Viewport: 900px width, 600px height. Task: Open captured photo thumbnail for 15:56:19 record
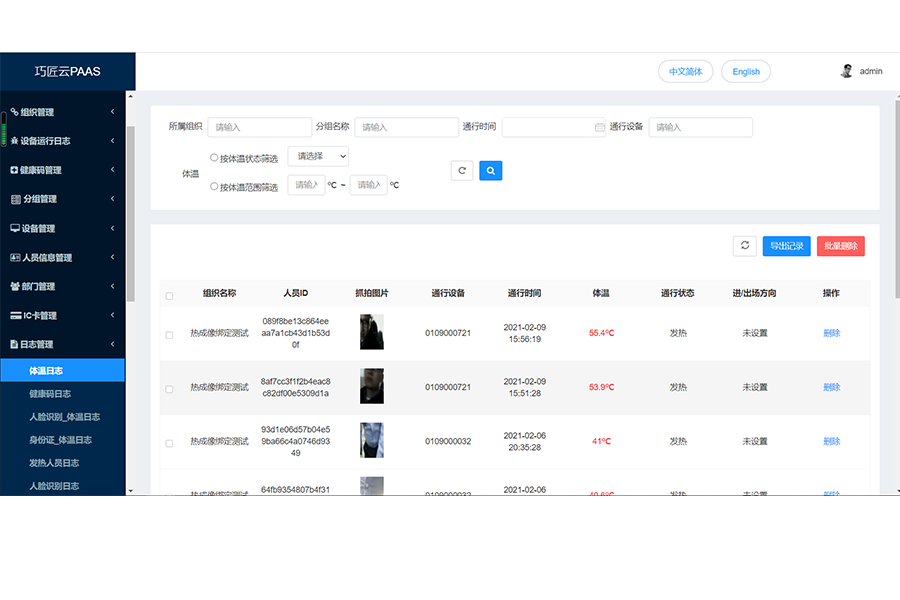(371, 332)
